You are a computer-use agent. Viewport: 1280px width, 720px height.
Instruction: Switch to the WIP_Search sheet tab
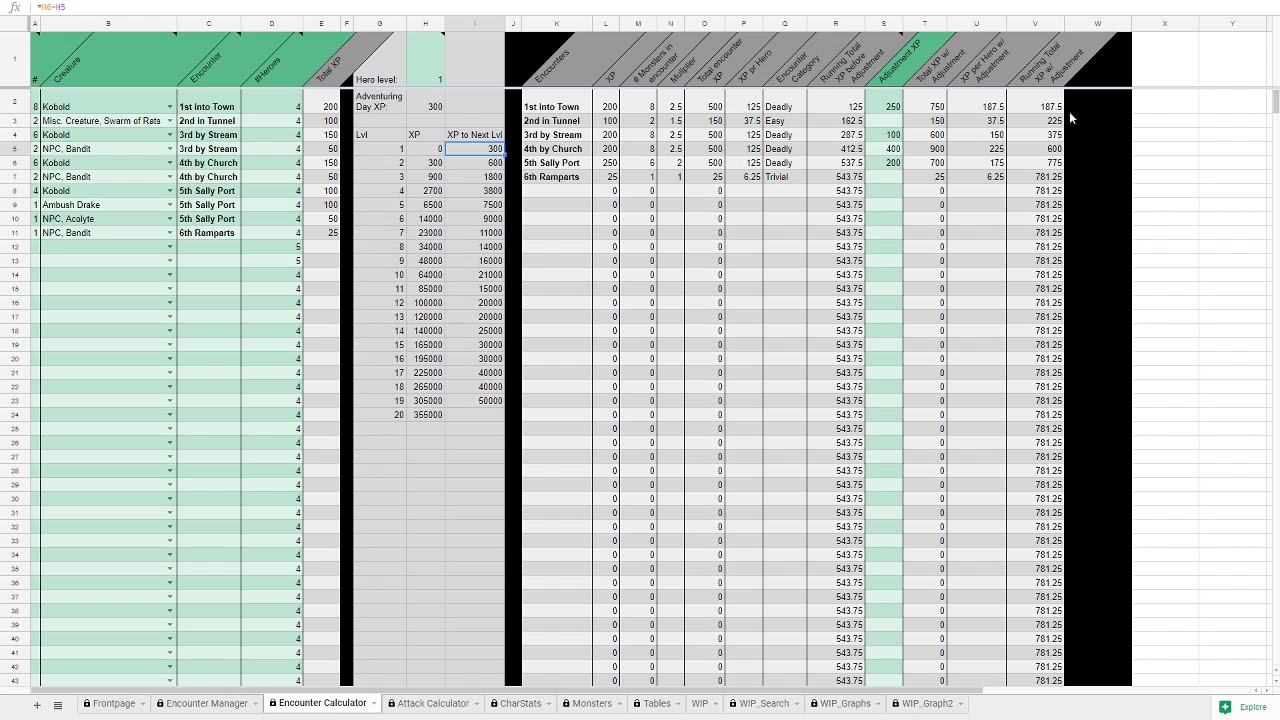763,704
